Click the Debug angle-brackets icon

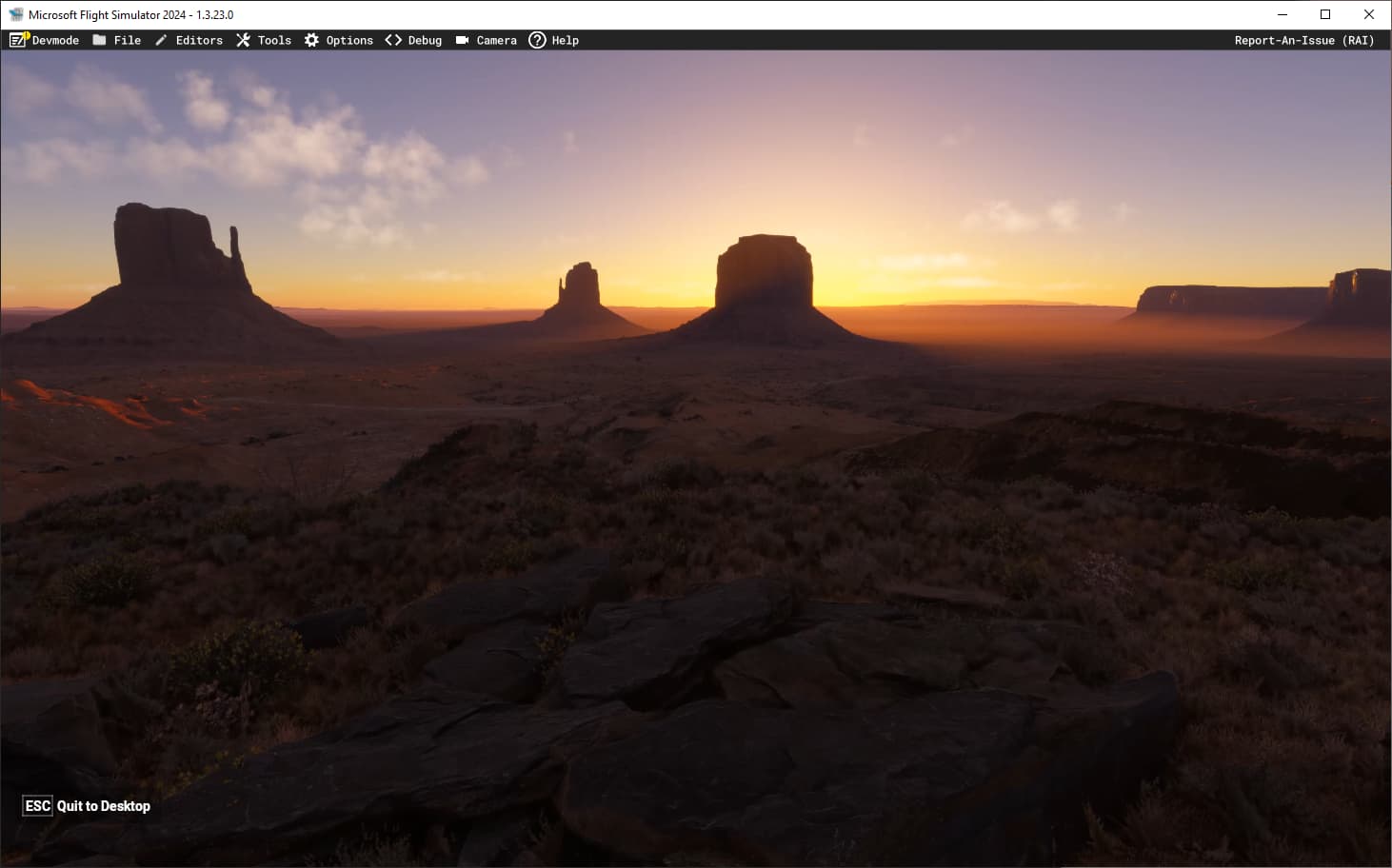[393, 40]
